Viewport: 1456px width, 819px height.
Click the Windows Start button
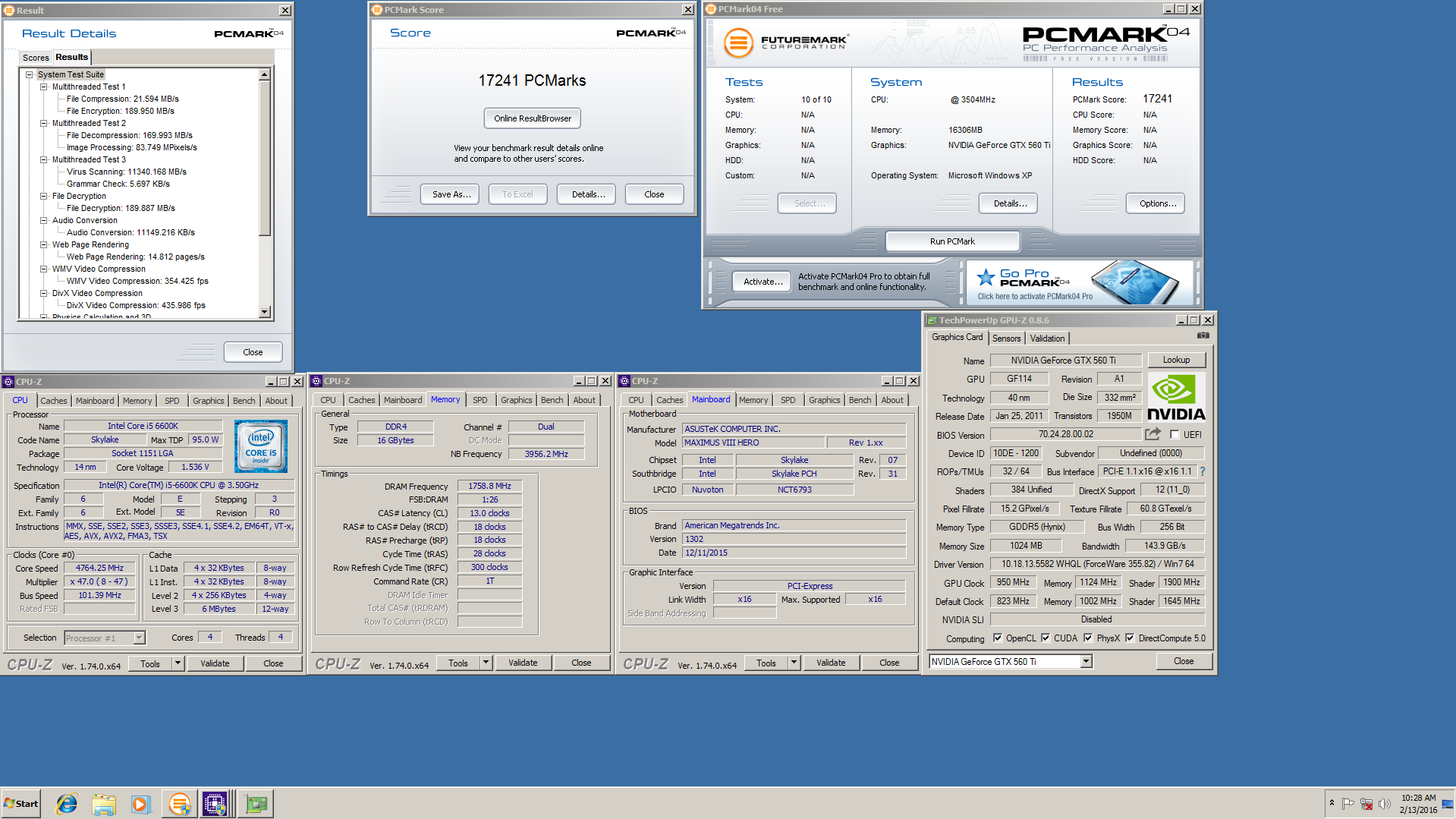point(21,804)
